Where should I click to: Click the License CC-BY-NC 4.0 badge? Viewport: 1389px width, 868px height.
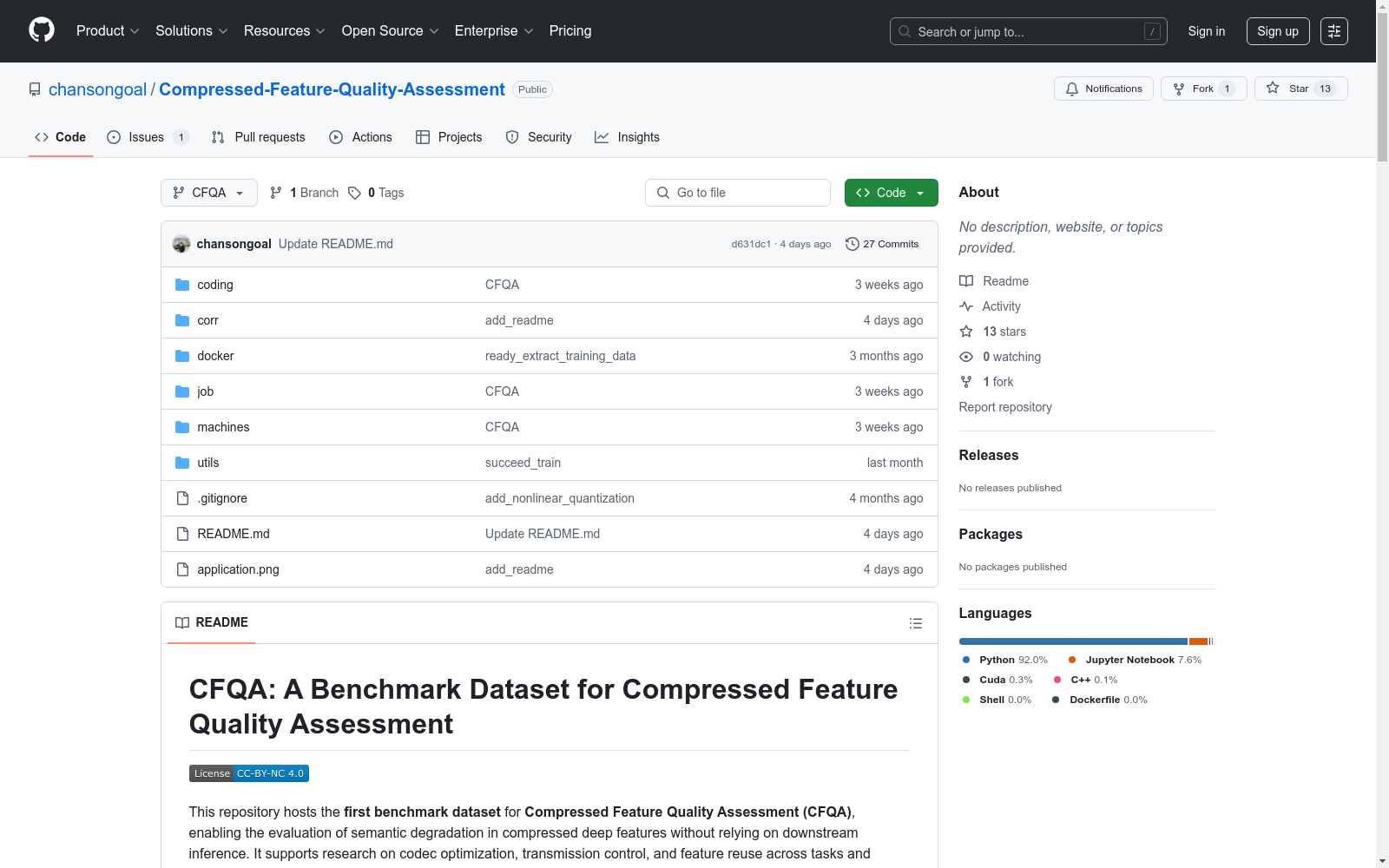[x=249, y=773]
